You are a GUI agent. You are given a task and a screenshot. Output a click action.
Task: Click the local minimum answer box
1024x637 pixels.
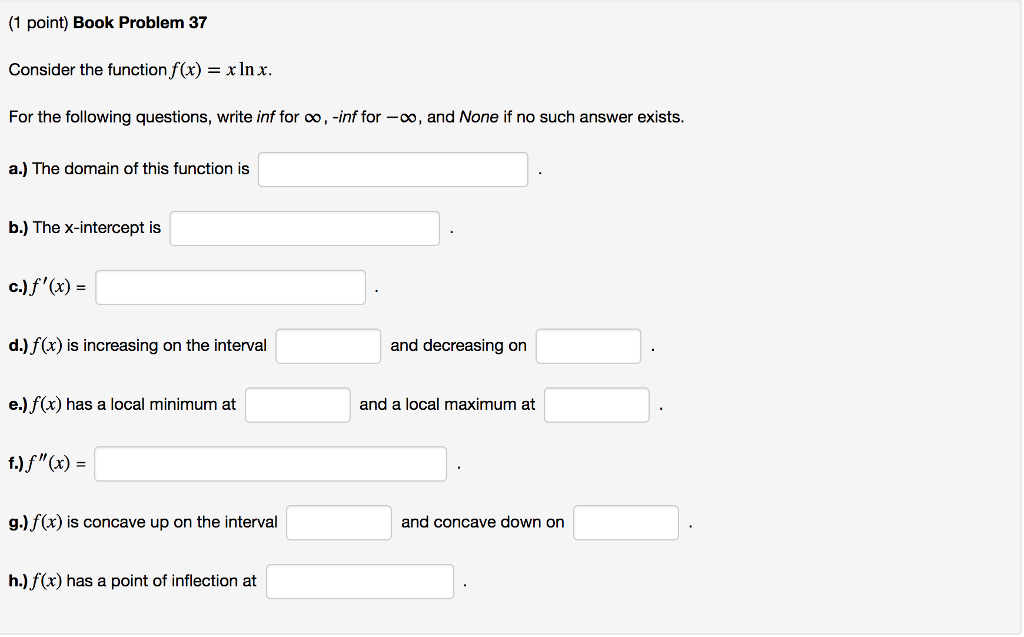pyautogui.click(x=297, y=404)
